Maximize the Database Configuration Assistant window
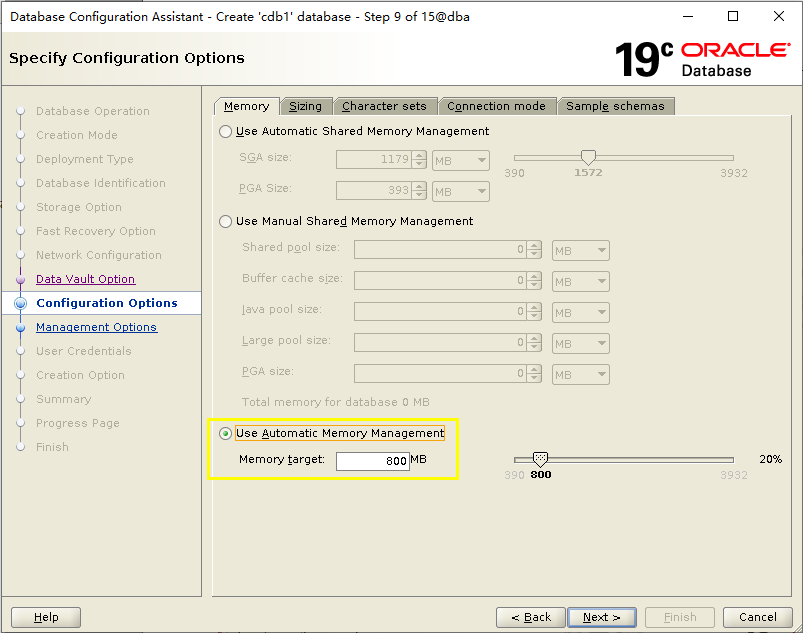 (x=733, y=16)
